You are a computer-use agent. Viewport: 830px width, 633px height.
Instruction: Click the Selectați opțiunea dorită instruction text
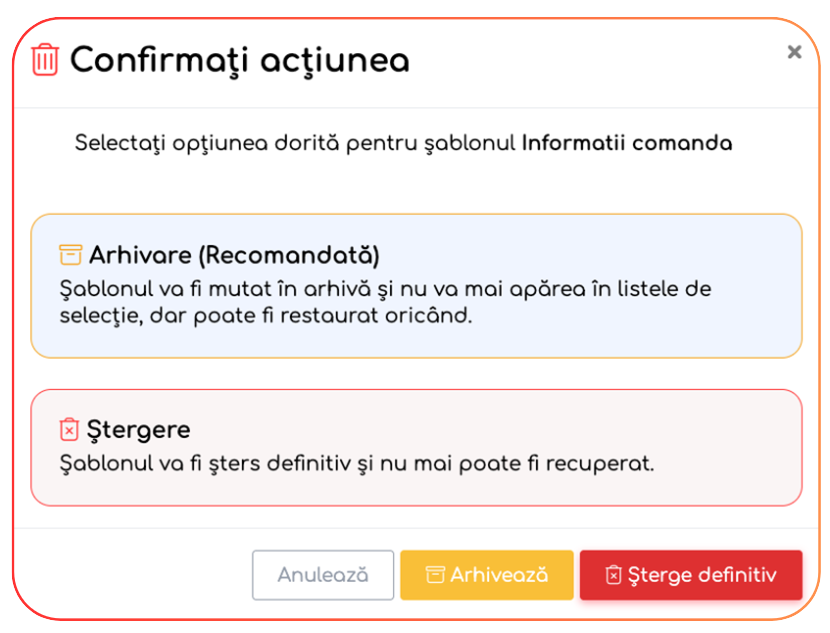296,143
